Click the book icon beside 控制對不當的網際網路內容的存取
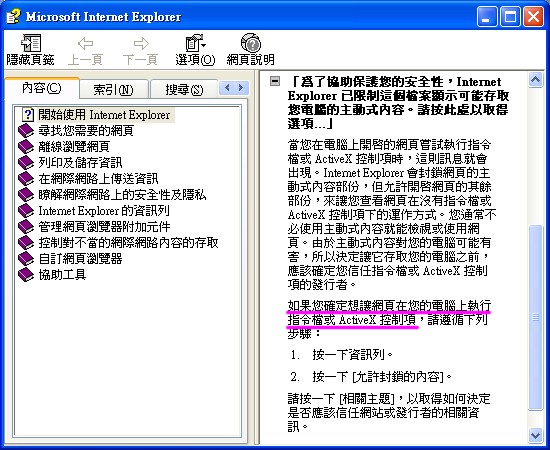This screenshot has width=550, height=450. [x=26, y=243]
